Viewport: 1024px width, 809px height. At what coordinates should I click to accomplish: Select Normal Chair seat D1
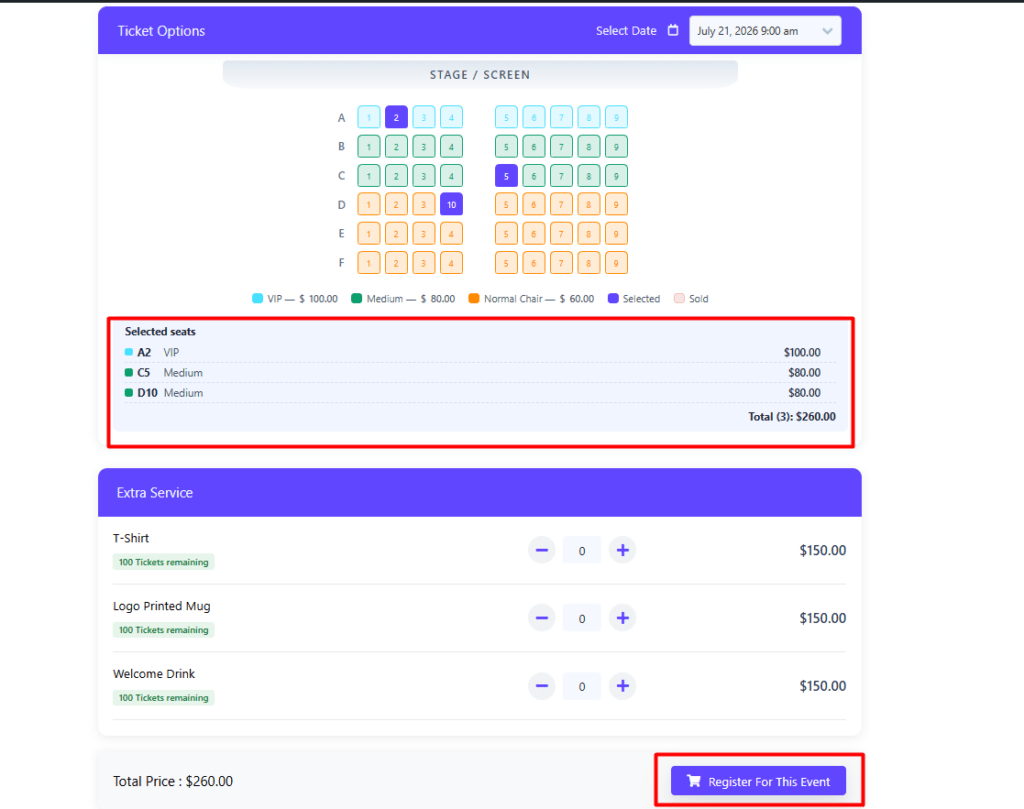coord(369,204)
